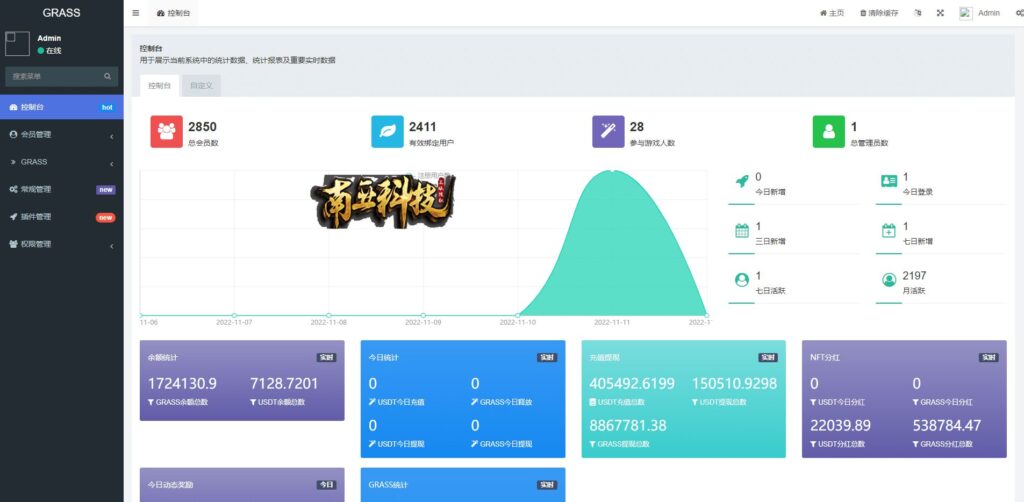The width and height of the screenshot is (1024, 502).
Task: Click the 常规管理 gears icon in sidebar
Action: tap(14, 189)
